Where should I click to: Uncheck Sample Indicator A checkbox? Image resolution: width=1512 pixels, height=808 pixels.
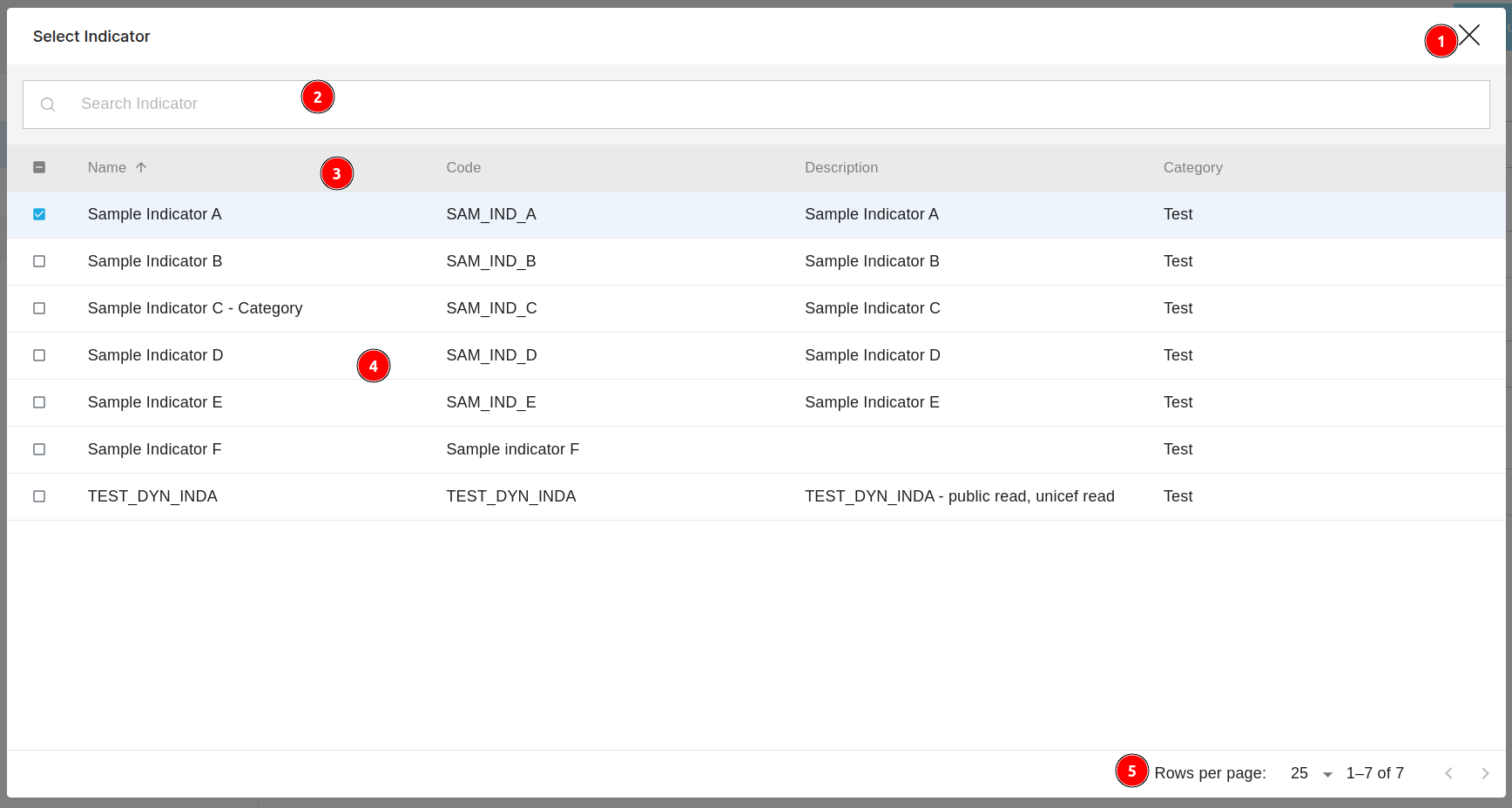click(x=39, y=214)
